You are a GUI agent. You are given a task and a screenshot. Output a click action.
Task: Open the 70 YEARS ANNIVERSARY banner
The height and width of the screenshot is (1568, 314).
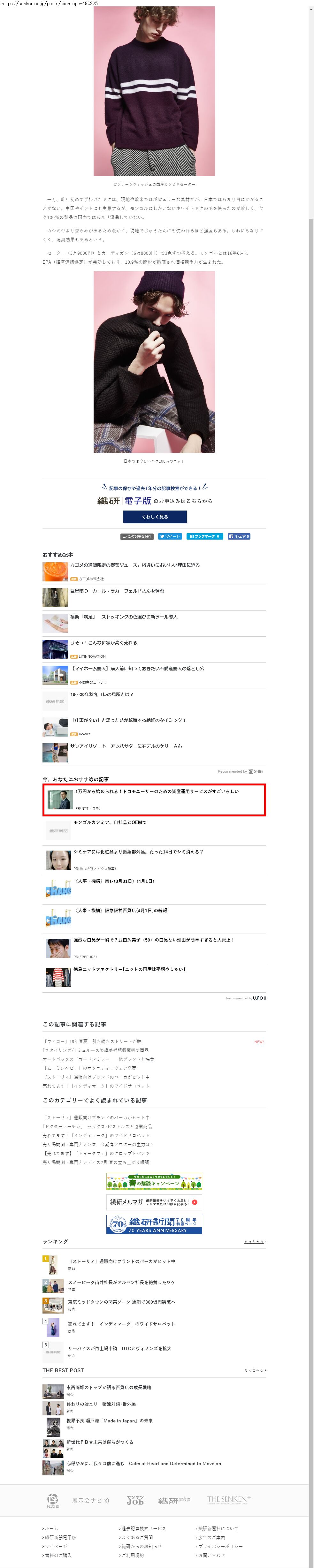pos(154,1224)
